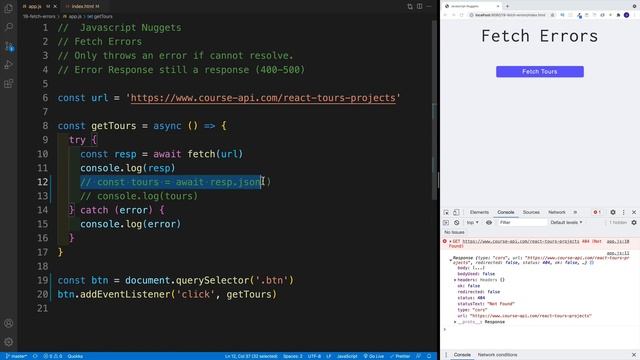Open the course-api URL link in code
The image size is (640, 360).
263,98
